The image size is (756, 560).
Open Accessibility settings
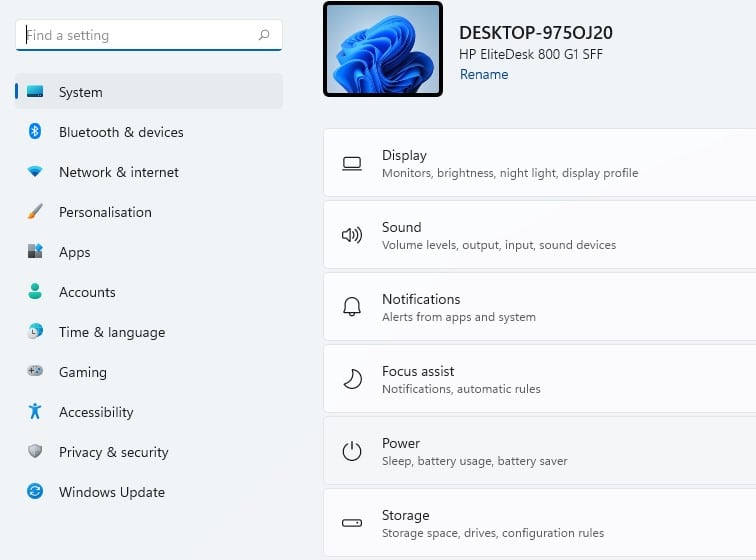149,411
